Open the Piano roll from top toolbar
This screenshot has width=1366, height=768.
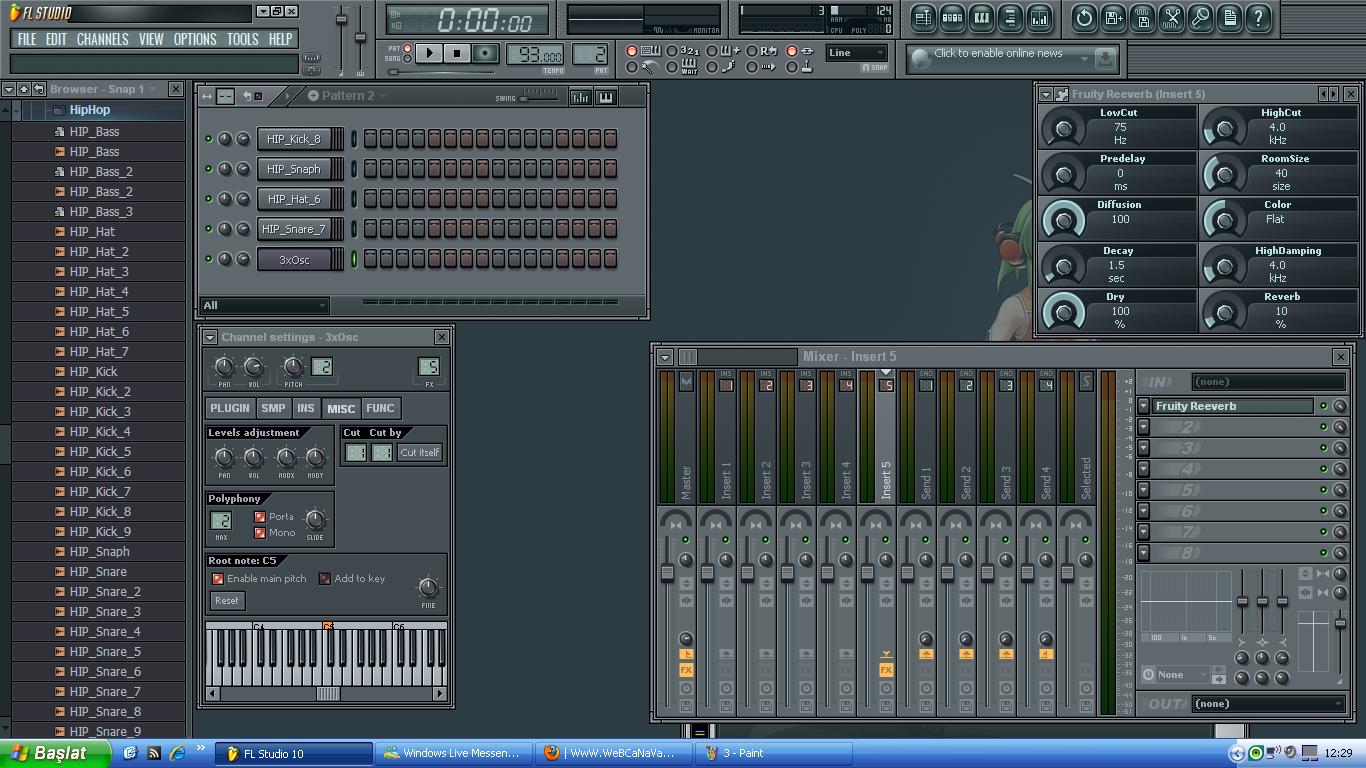point(981,18)
